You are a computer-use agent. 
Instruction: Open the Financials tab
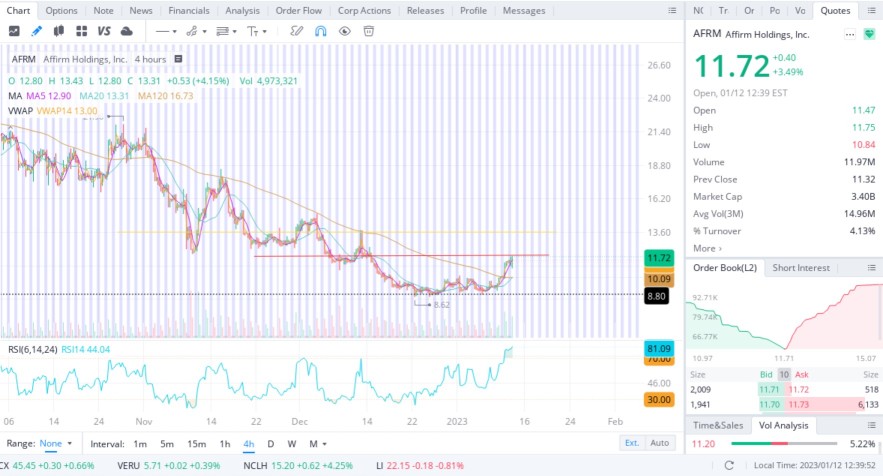pos(189,11)
